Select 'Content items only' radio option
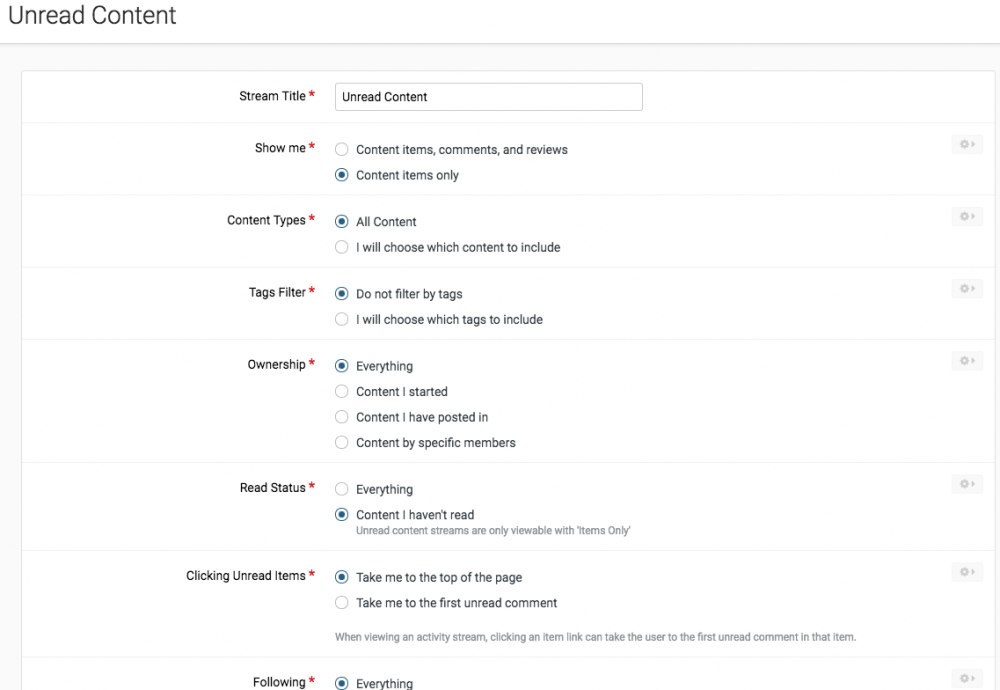Image resolution: width=1000 pixels, height=690 pixels. click(x=342, y=175)
